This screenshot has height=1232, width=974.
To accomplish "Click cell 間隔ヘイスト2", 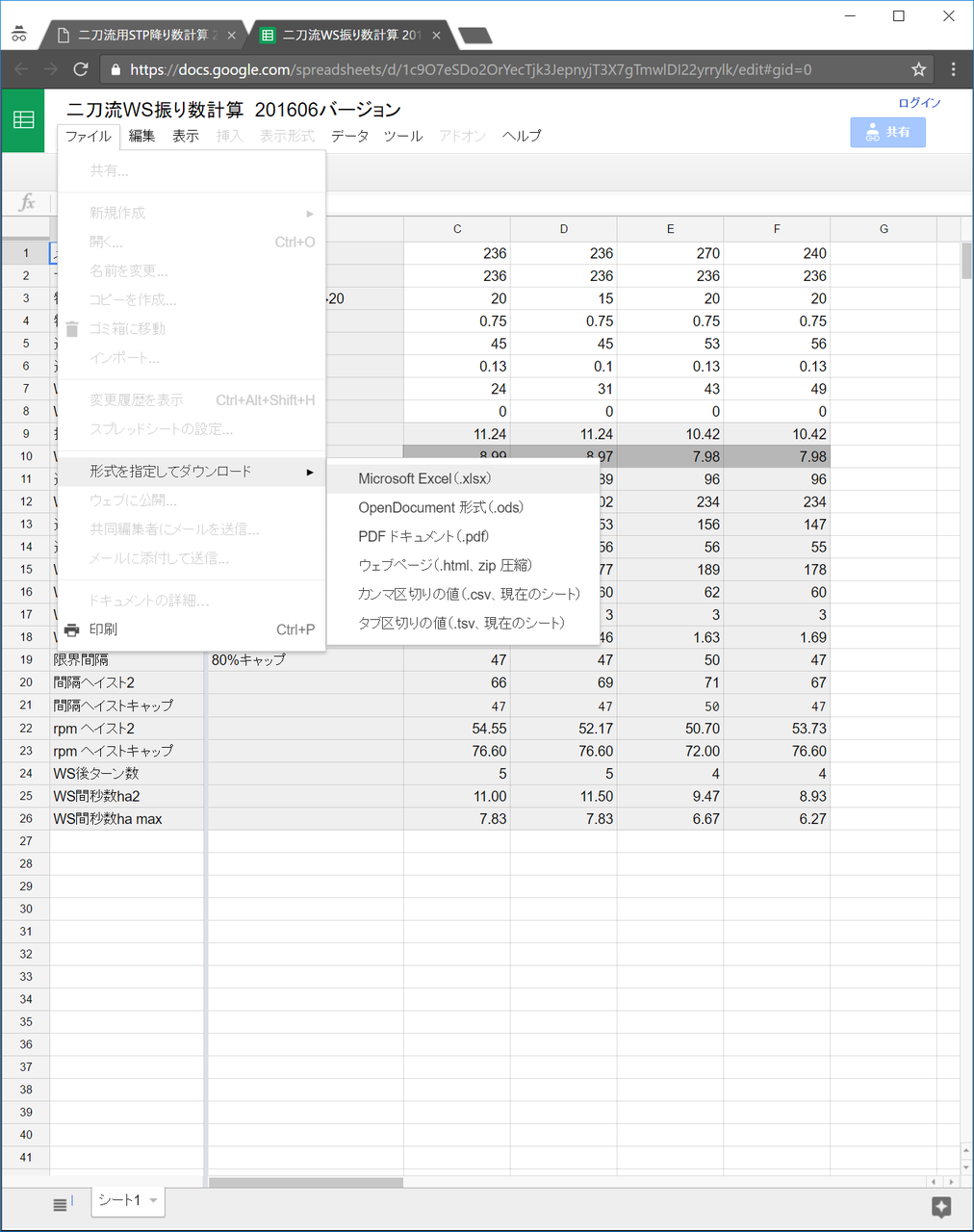I will point(127,682).
